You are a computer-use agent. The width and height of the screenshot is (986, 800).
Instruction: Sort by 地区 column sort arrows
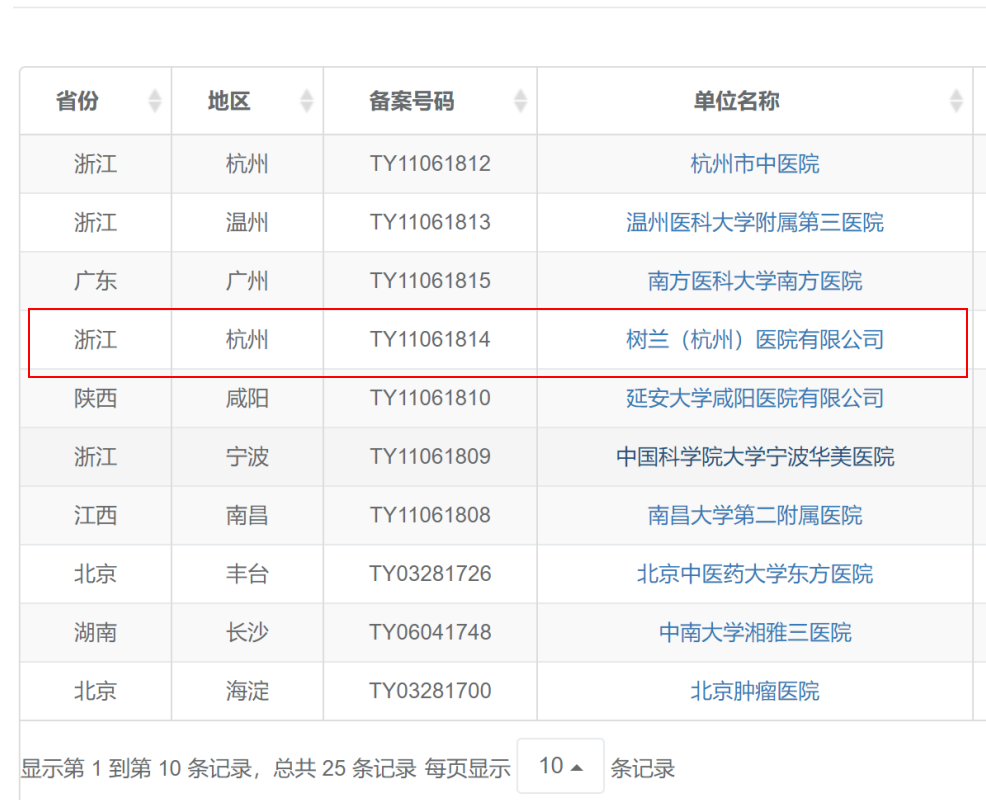tap(306, 101)
